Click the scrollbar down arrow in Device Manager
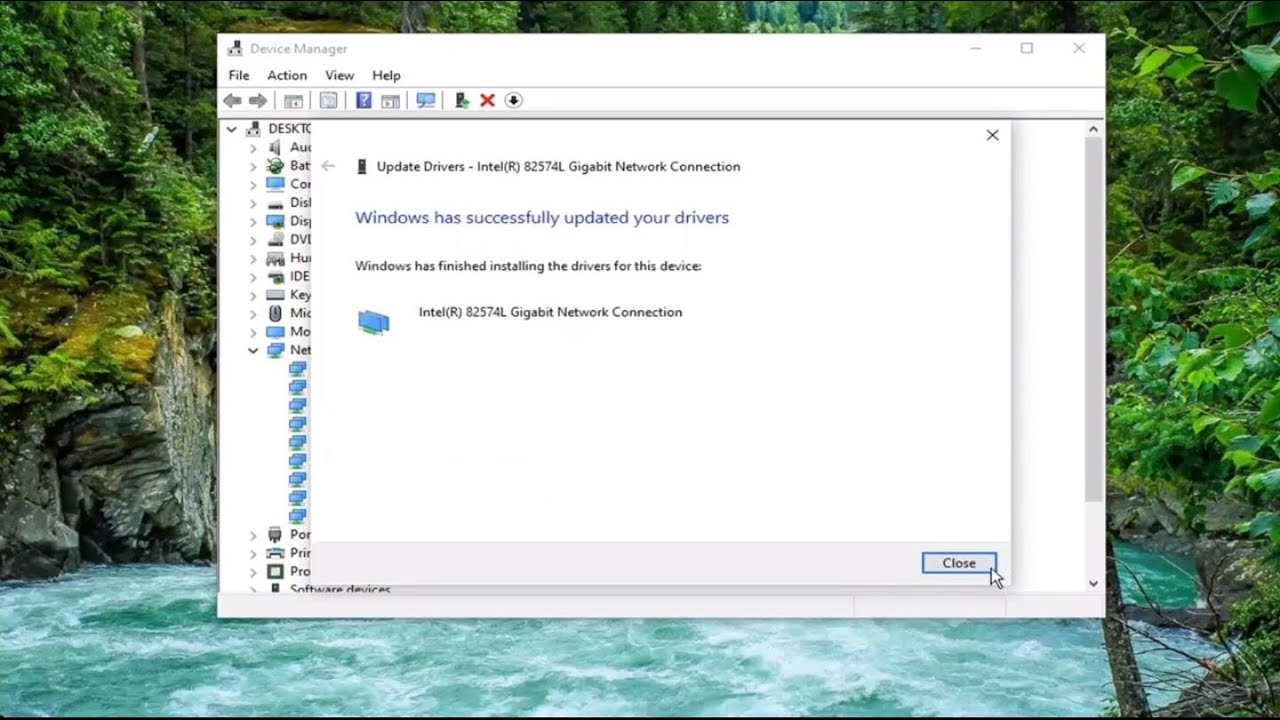The height and width of the screenshot is (720, 1280). click(x=1093, y=583)
